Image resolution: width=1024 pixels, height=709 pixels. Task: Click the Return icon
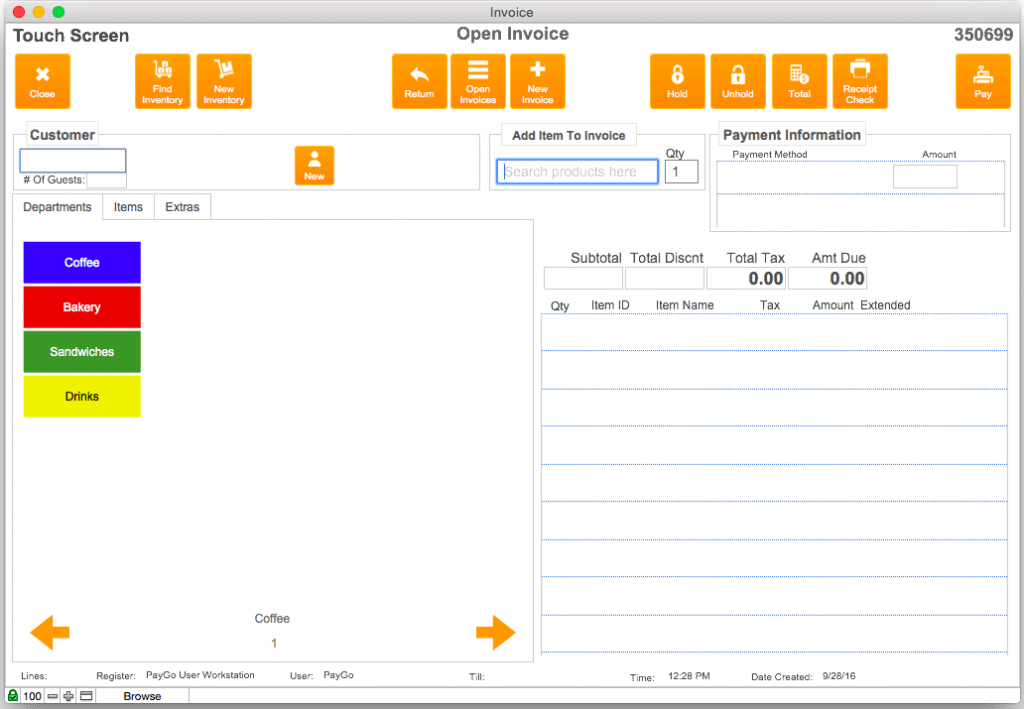[419, 81]
